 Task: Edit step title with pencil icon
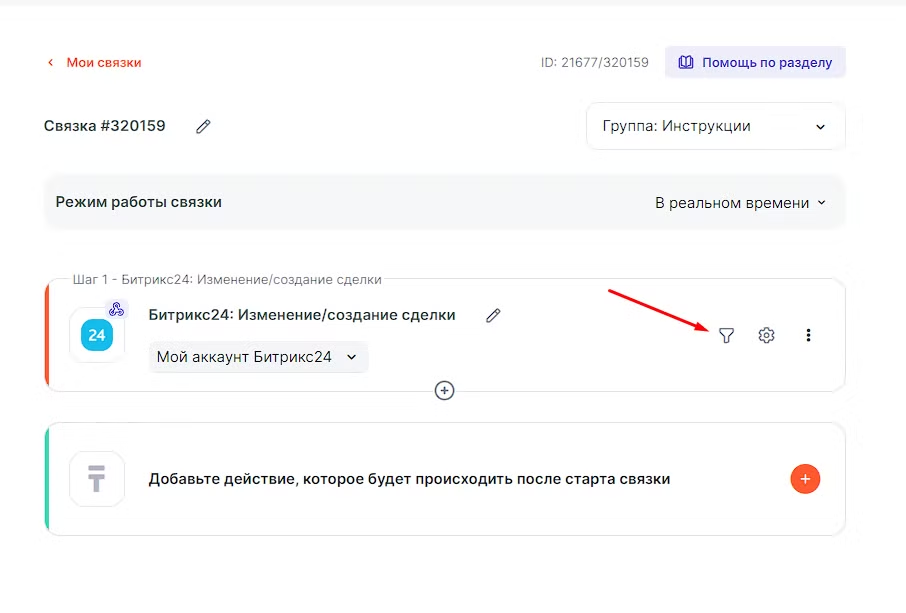click(x=493, y=316)
